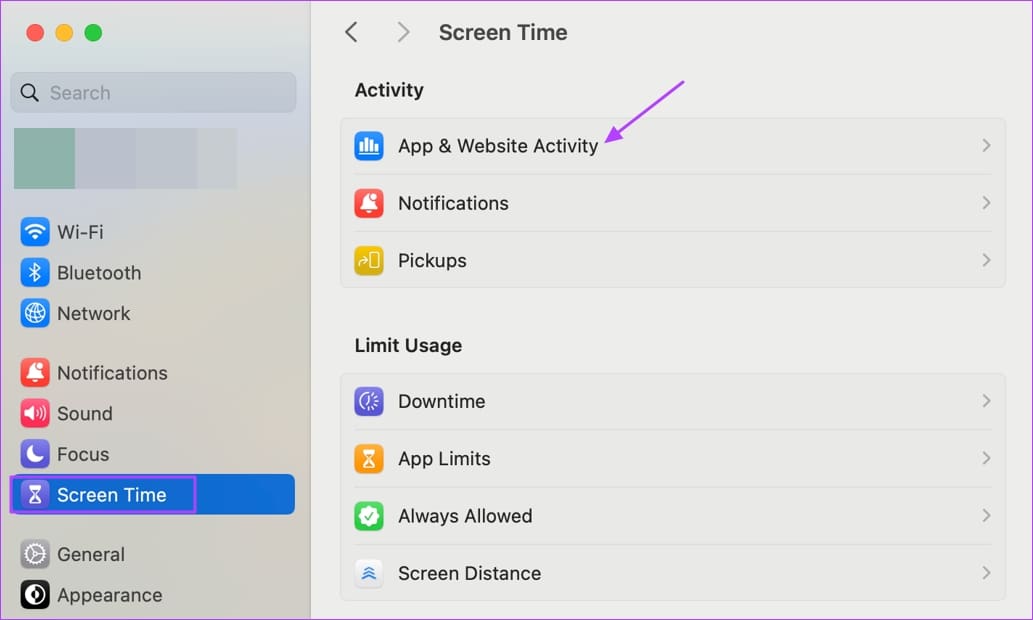This screenshot has height=620, width=1033.
Task: Click the App Limits hourglass icon
Action: (x=369, y=458)
